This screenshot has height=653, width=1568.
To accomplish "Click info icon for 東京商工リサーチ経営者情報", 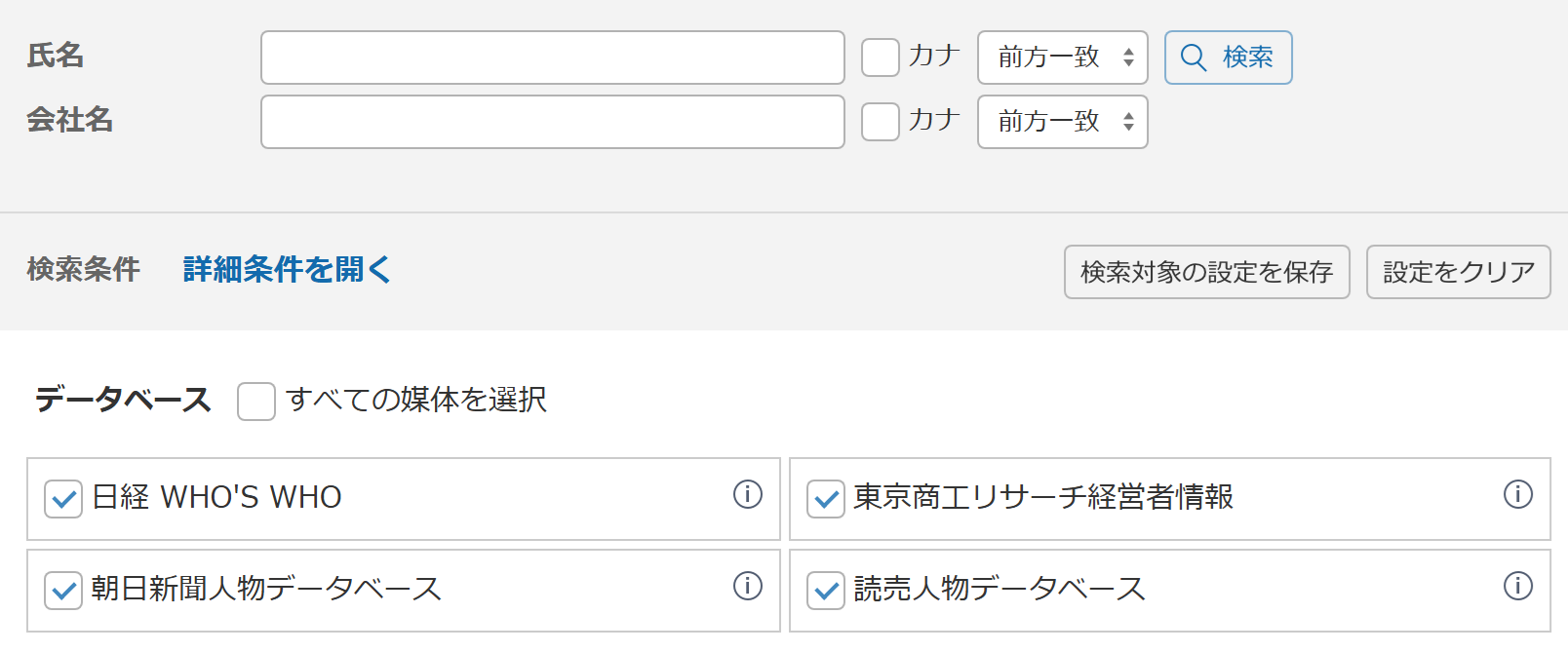I will coord(1517,495).
